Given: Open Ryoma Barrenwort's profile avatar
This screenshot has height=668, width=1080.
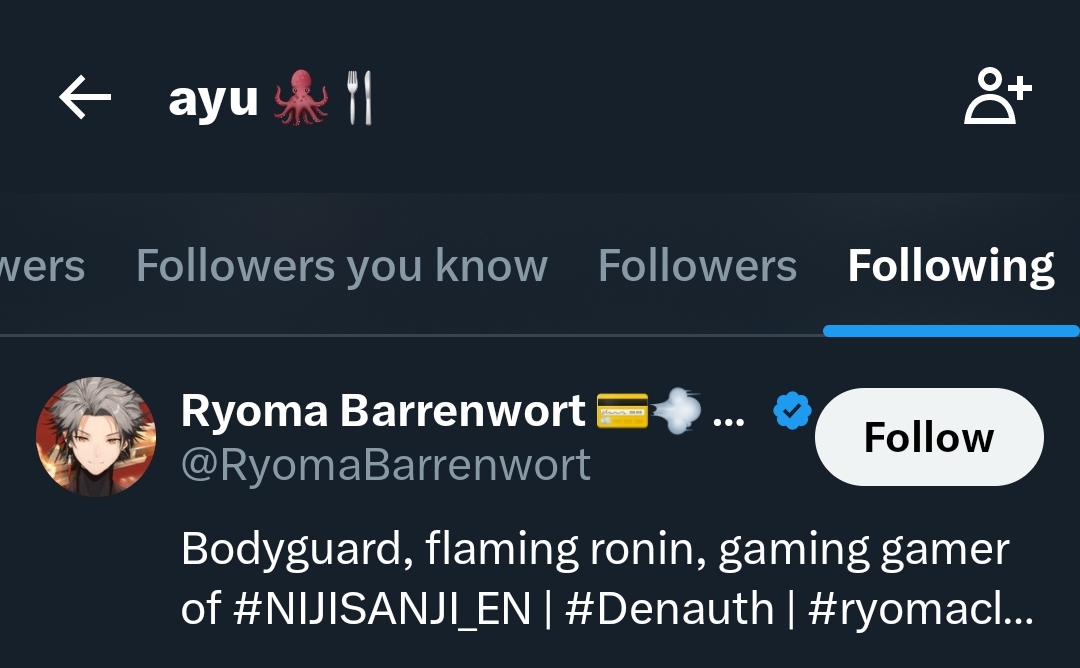Looking at the screenshot, I should [x=96, y=437].
